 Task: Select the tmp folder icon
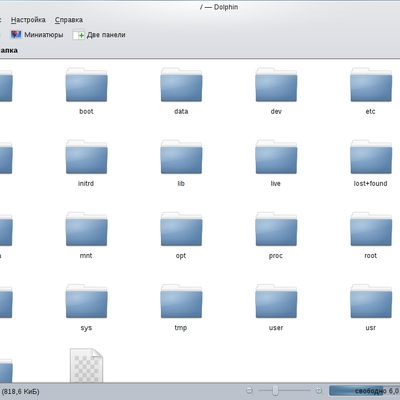[181, 301]
